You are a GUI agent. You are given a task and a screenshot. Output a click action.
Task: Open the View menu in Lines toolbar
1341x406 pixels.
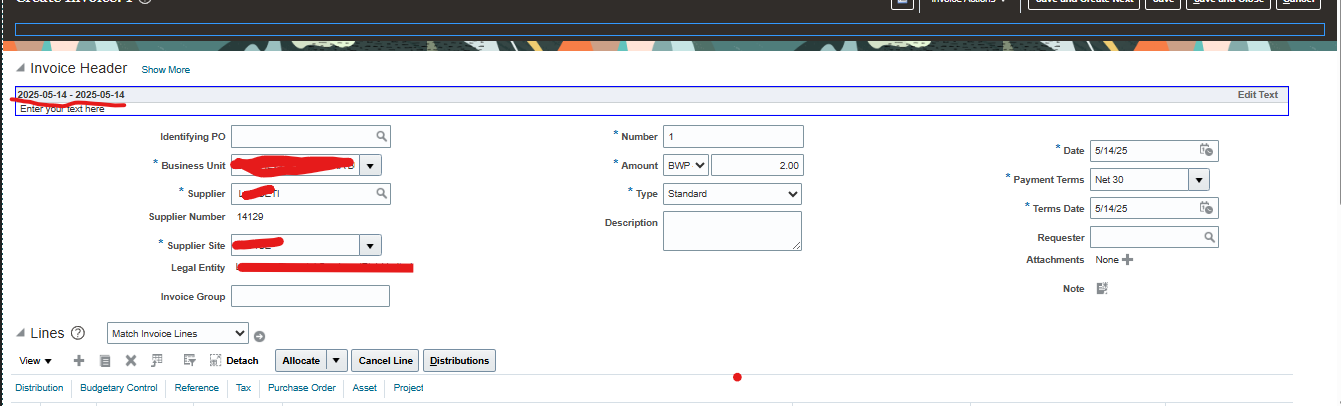36,361
